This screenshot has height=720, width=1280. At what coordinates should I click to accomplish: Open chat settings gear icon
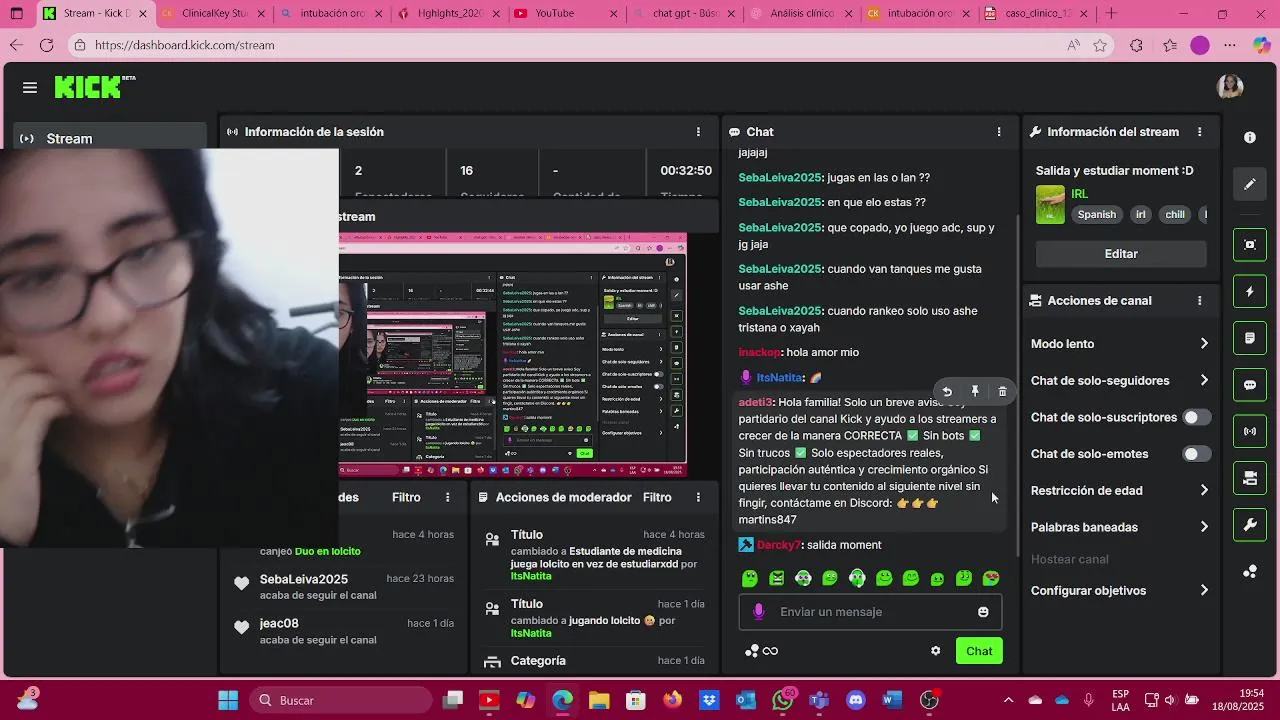click(x=935, y=651)
